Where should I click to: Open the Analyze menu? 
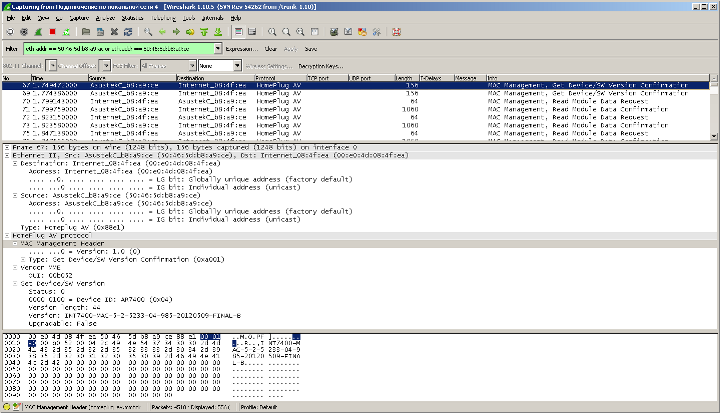105,18
